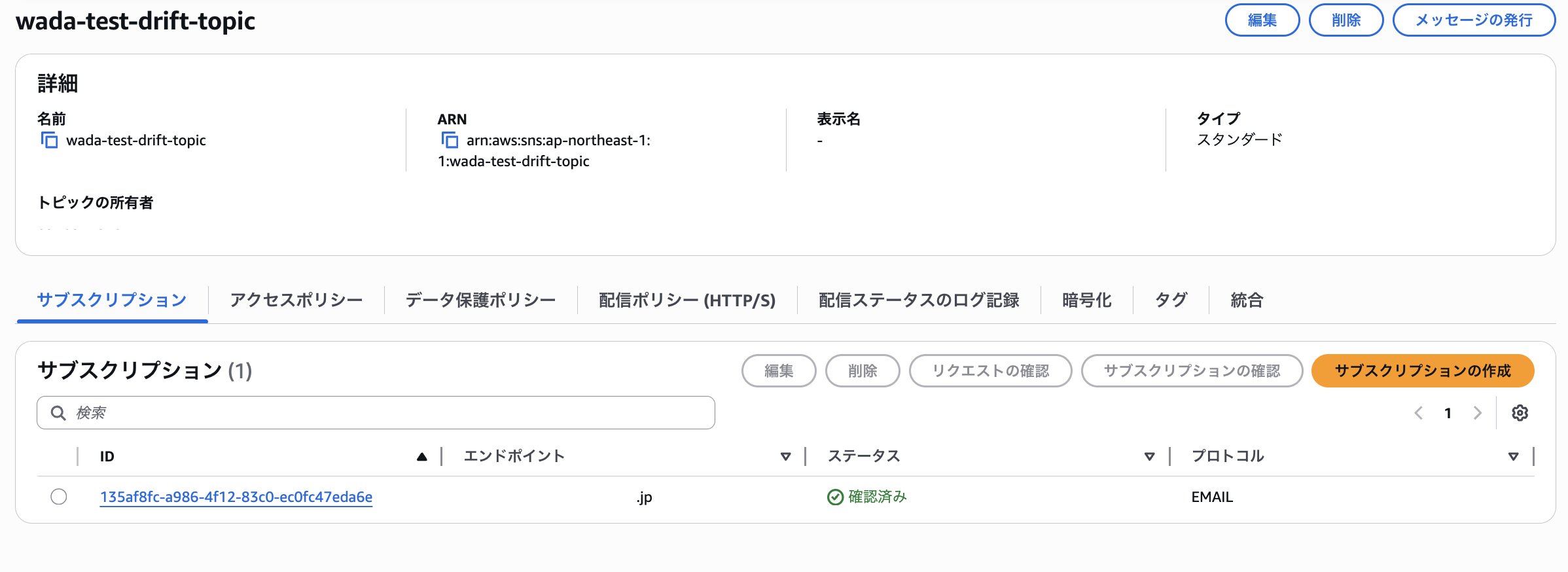Open 配信ポリシー (HTTP/S) tab

pyautogui.click(x=687, y=300)
